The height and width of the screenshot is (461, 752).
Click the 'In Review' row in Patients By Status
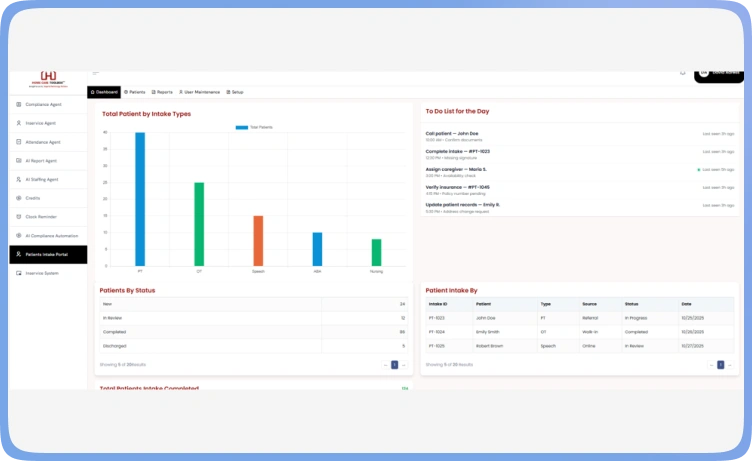[254, 318]
